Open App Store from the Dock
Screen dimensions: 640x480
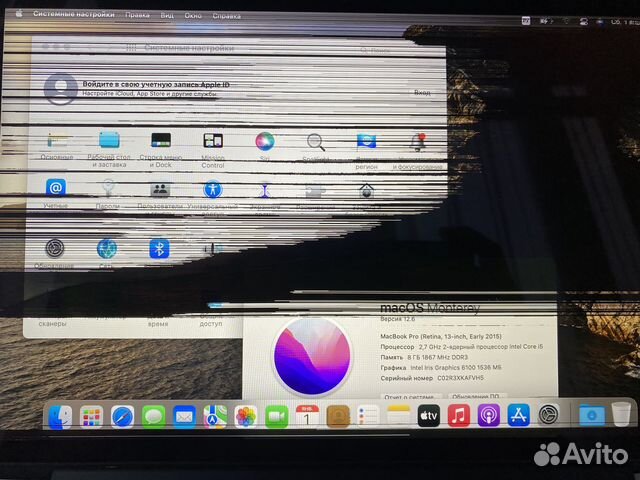(x=518, y=415)
